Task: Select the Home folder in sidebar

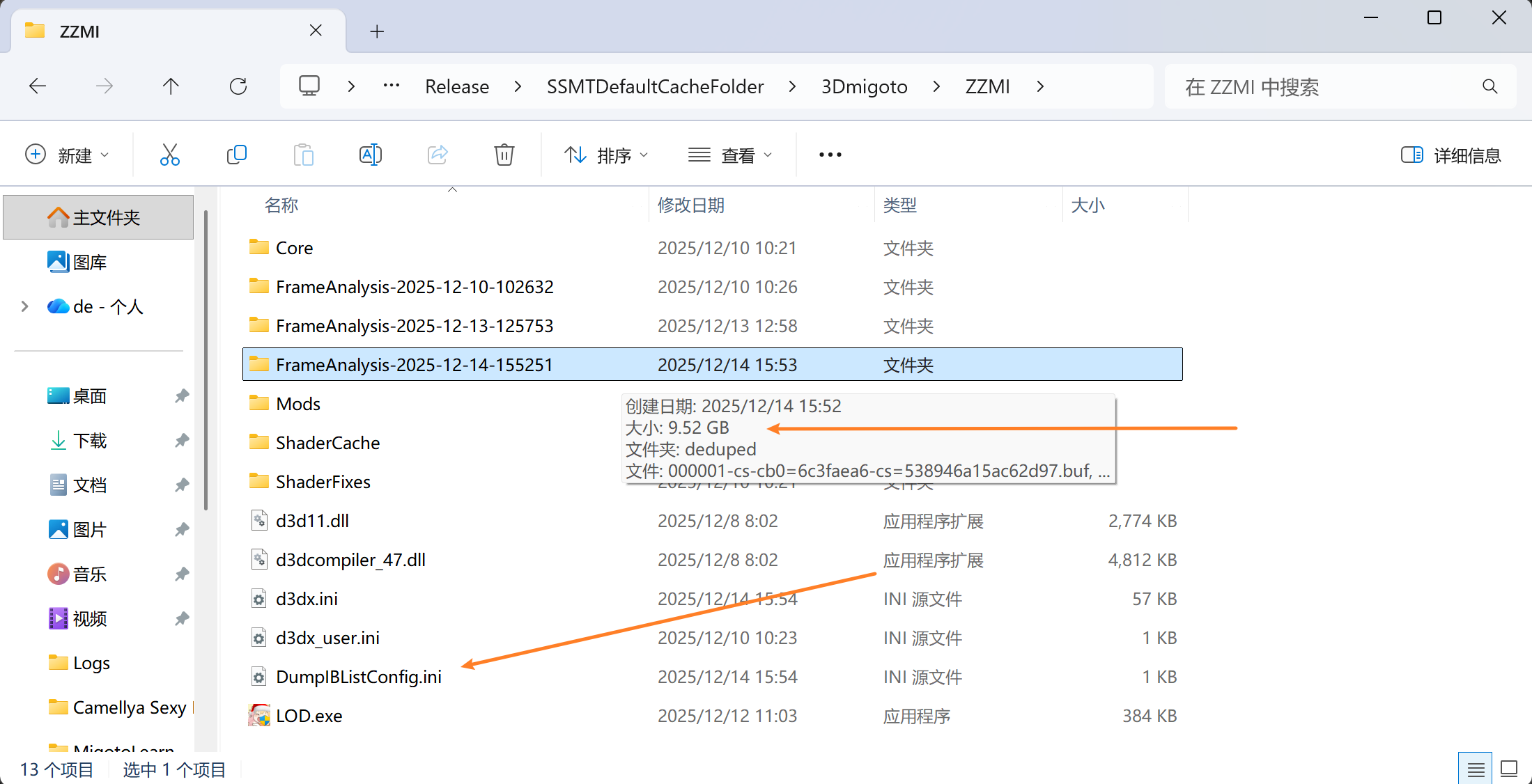Action: [98, 217]
